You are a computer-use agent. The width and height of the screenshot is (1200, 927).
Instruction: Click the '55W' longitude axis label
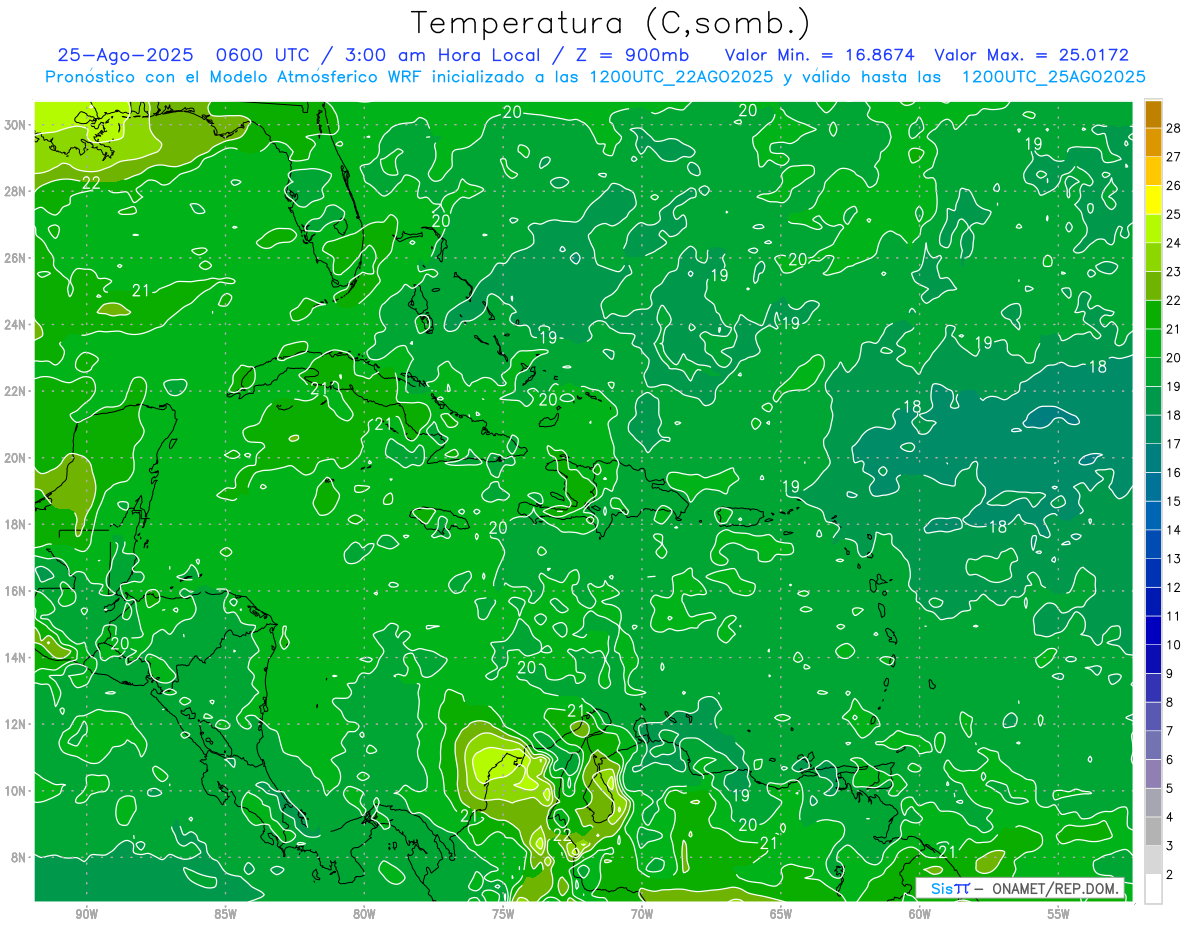pos(1058,914)
